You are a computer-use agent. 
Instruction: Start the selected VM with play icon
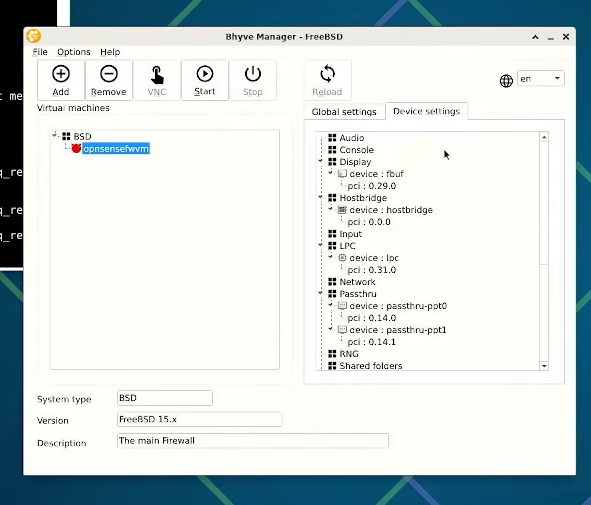click(x=205, y=74)
